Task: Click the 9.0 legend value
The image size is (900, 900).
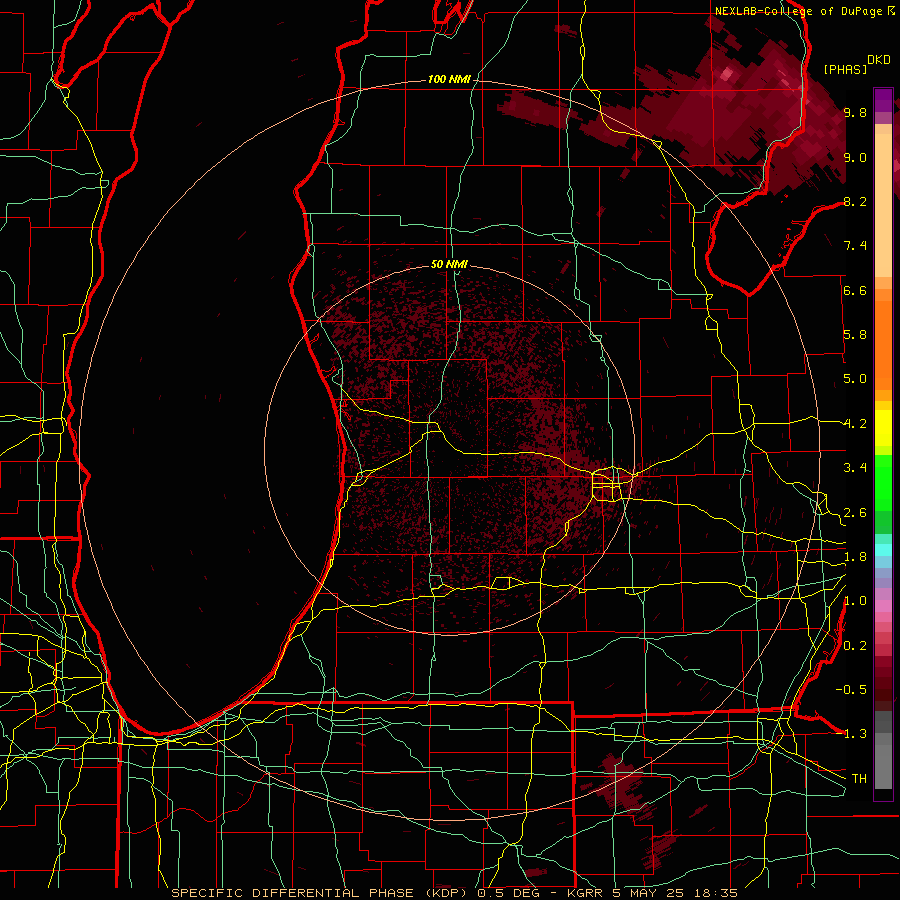Action: (855, 157)
